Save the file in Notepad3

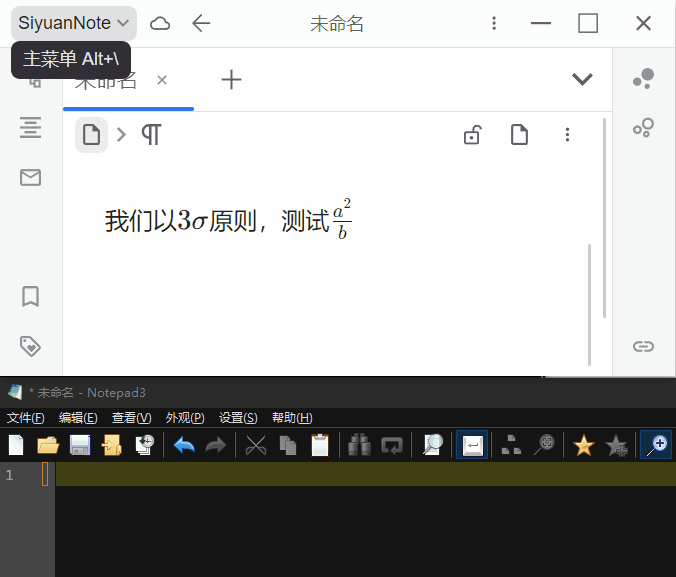[x=80, y=445]
